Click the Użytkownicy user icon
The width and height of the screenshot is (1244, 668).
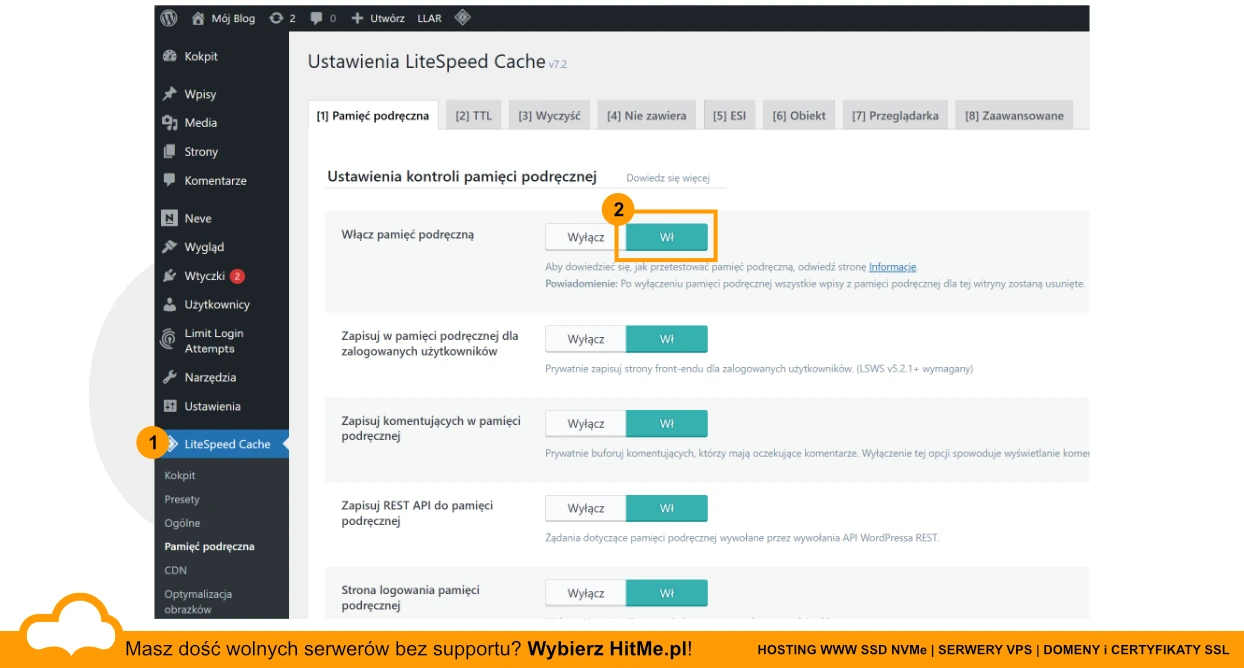click(x=170, y=305)
